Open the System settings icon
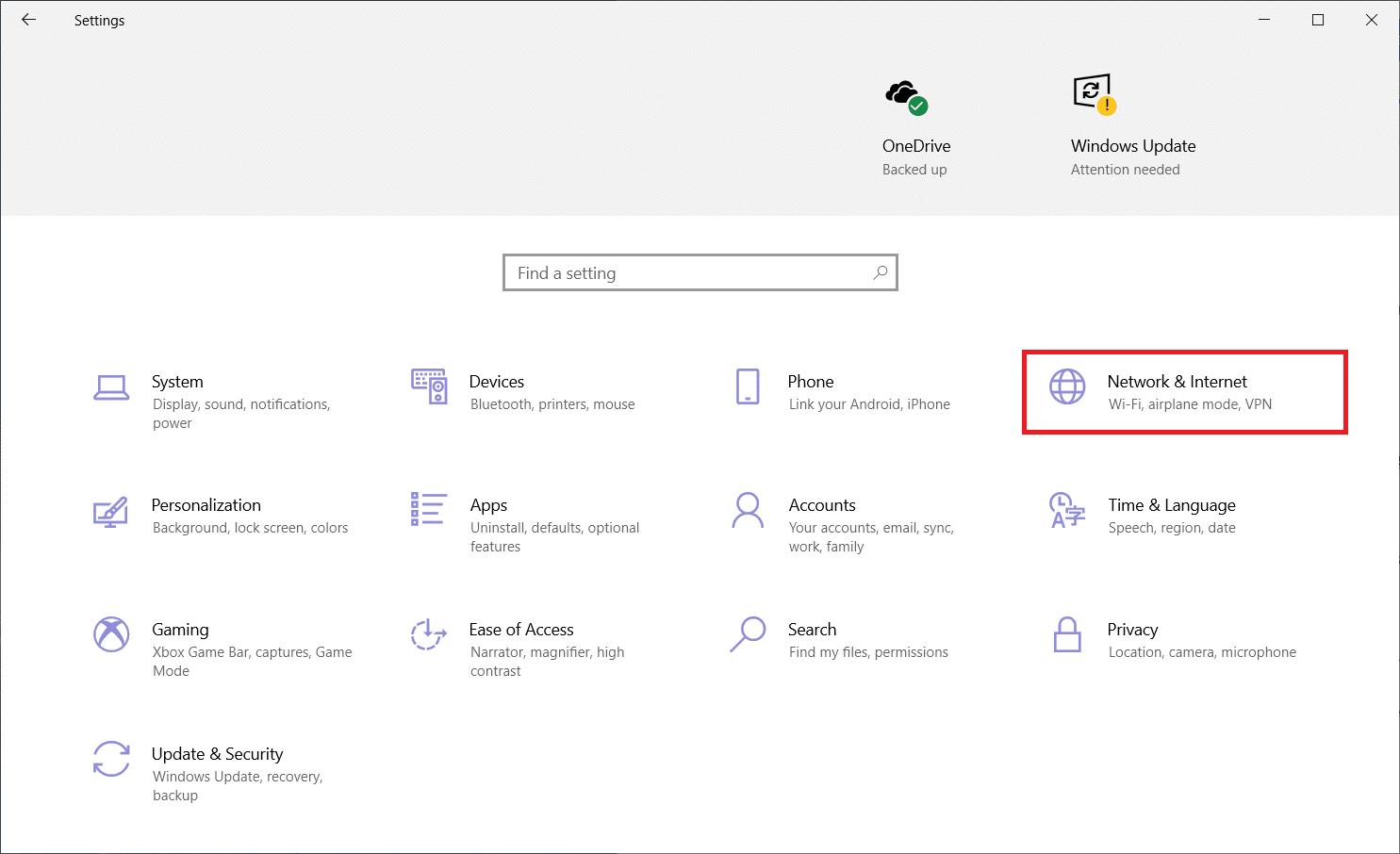Image resolution: width=1400 pixels, height=854 pixels. pos(111,386)
